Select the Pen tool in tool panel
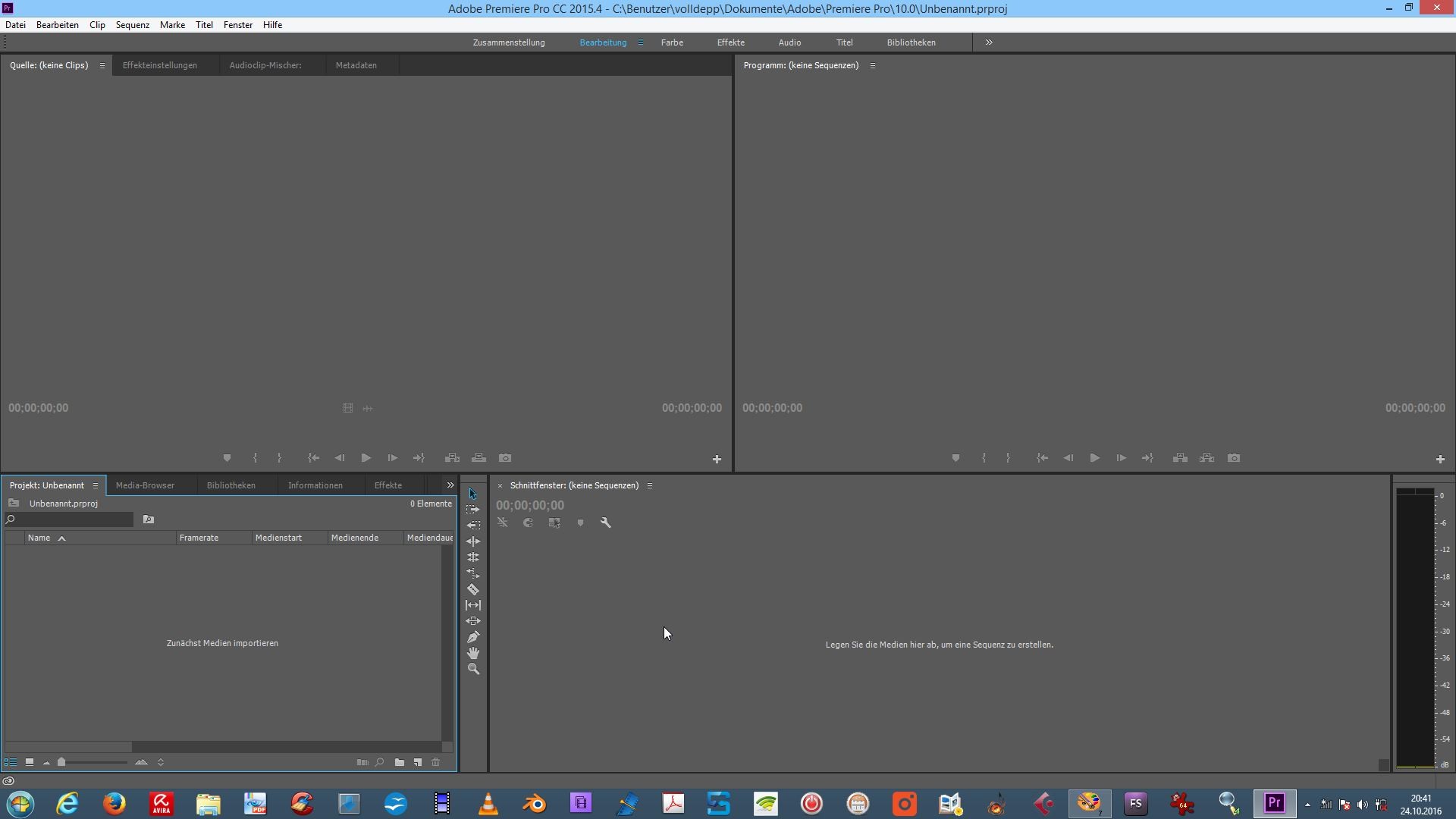This screenshot has height=819, width=1456. coord(473,637)
